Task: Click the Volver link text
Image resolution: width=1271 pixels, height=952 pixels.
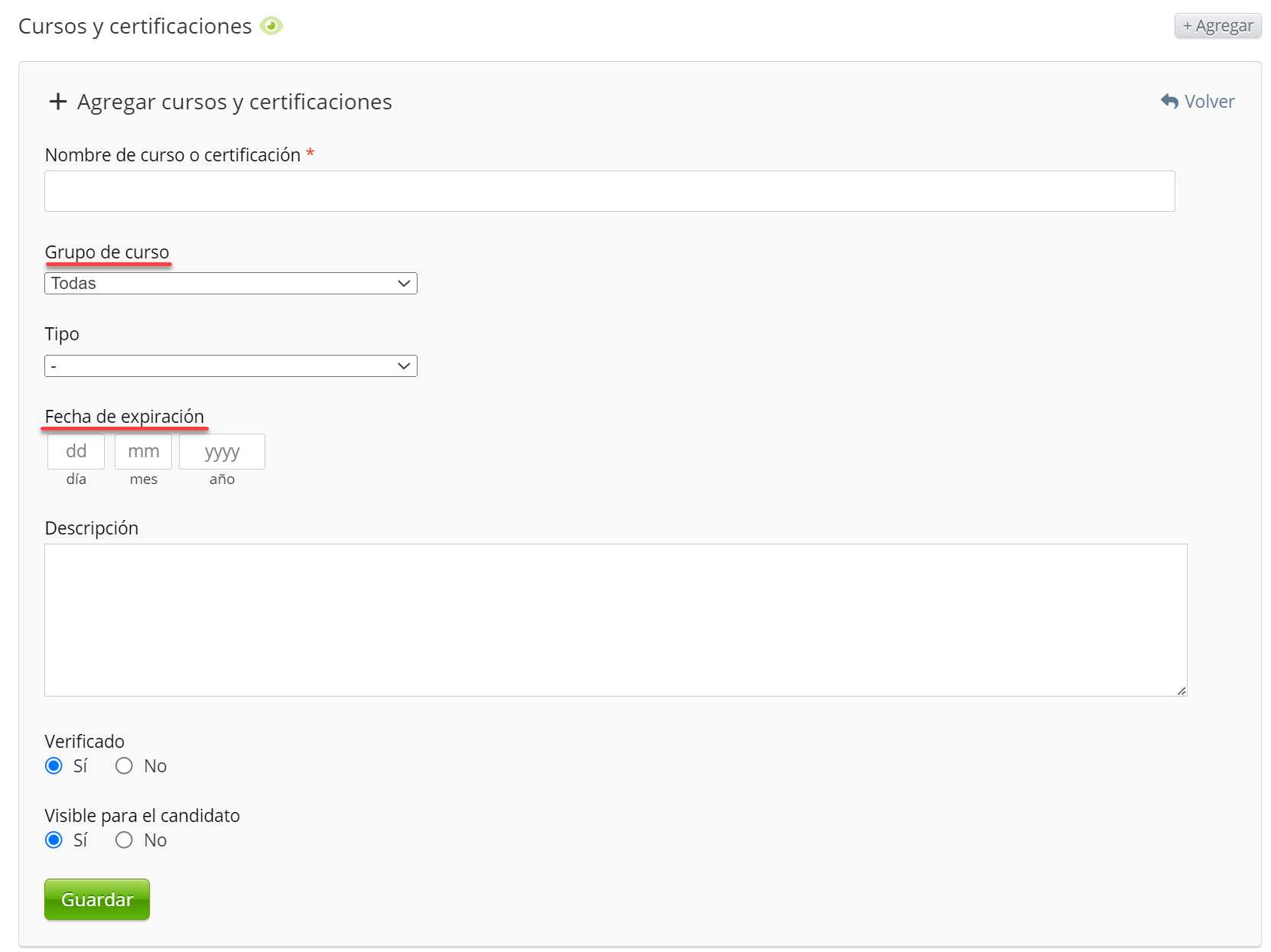Action: (1209, 102)
